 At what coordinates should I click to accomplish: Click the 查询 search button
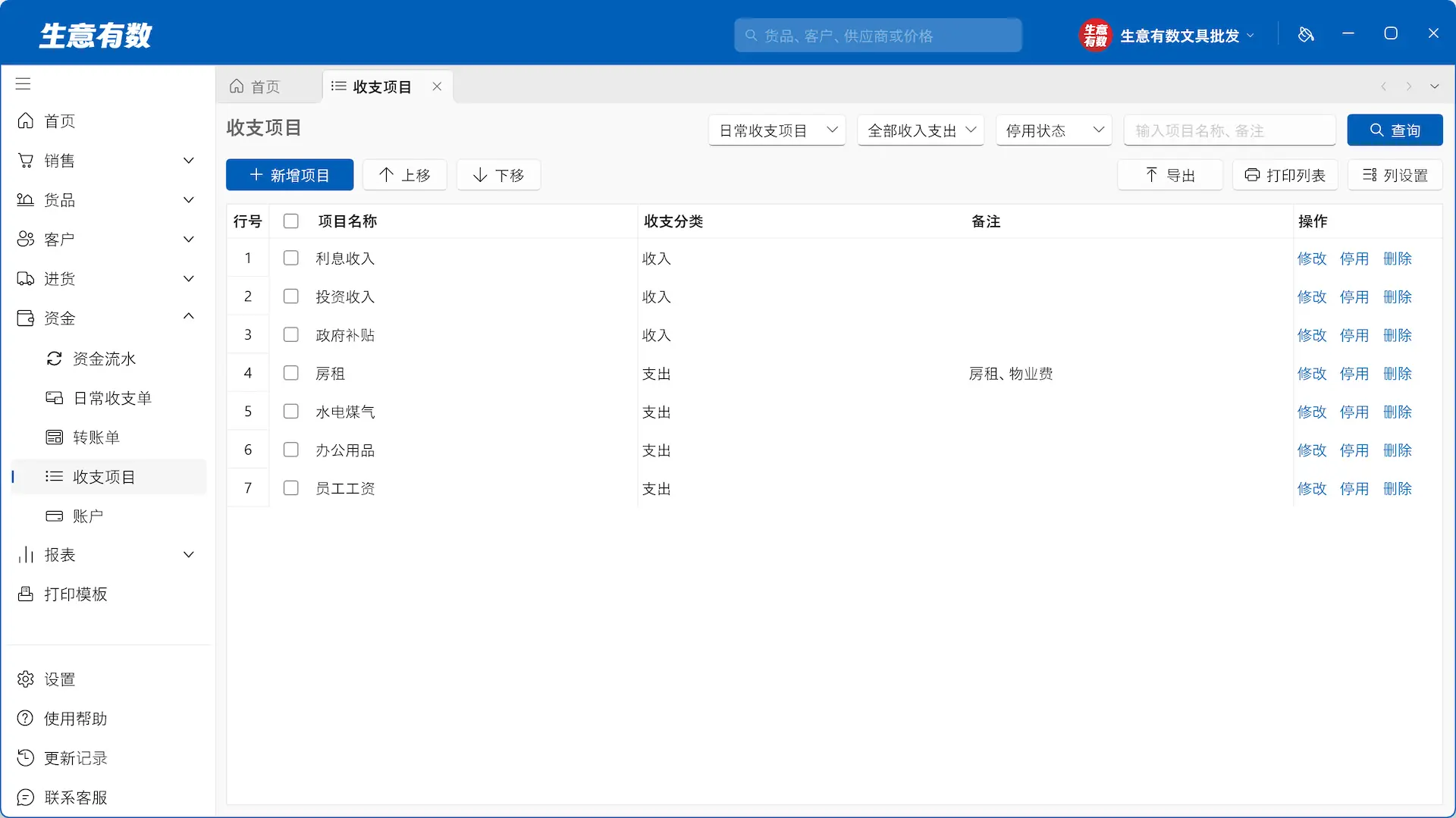1395,130
